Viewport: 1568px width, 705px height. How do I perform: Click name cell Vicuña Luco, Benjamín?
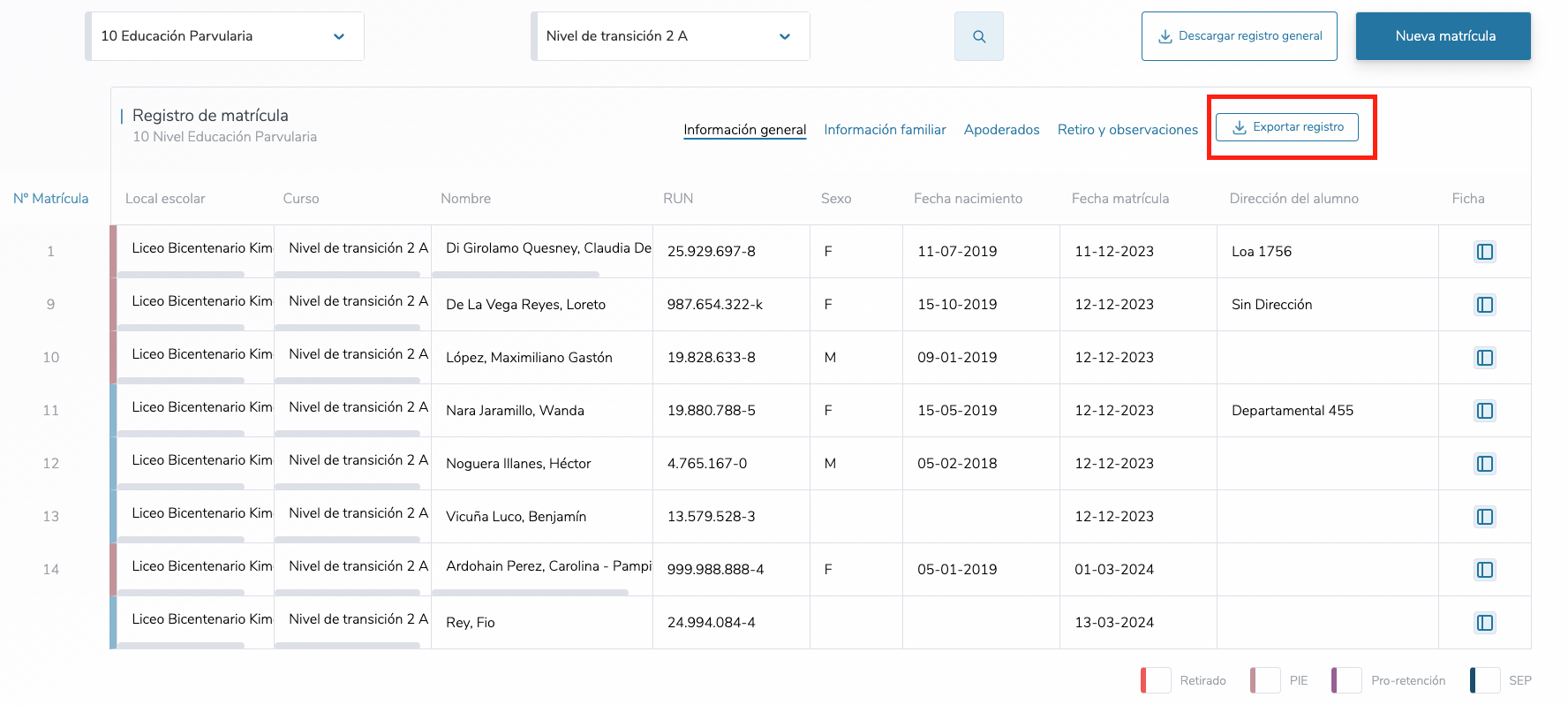(x=542, y=517)
